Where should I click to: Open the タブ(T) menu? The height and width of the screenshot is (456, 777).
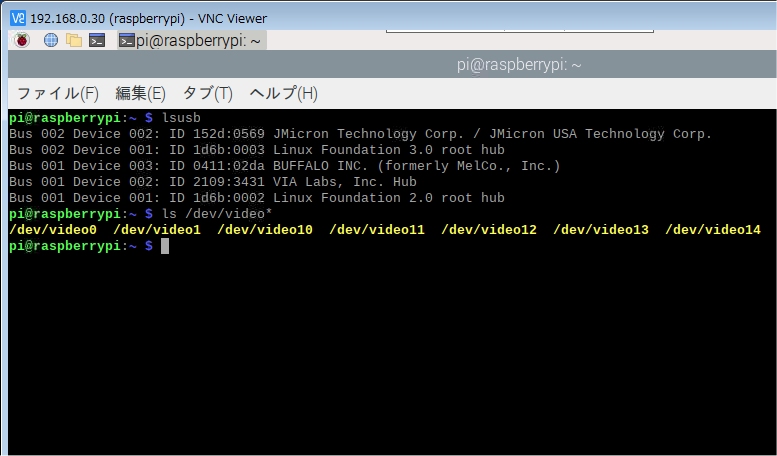[x=208, y=93]
